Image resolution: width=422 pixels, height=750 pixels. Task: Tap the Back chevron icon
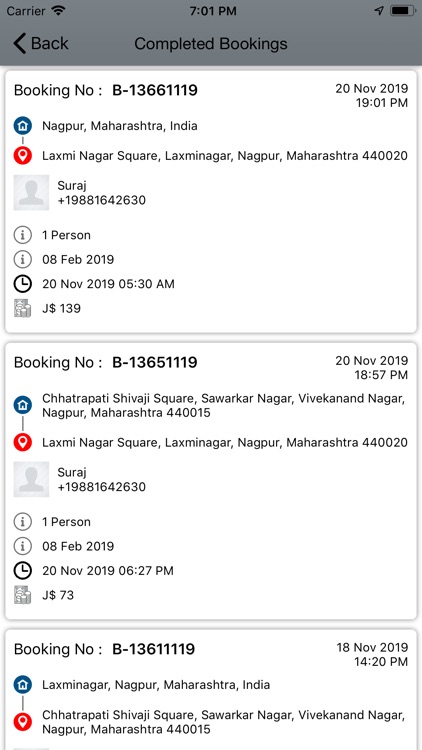pyautogui.click(x=19, y=44)
